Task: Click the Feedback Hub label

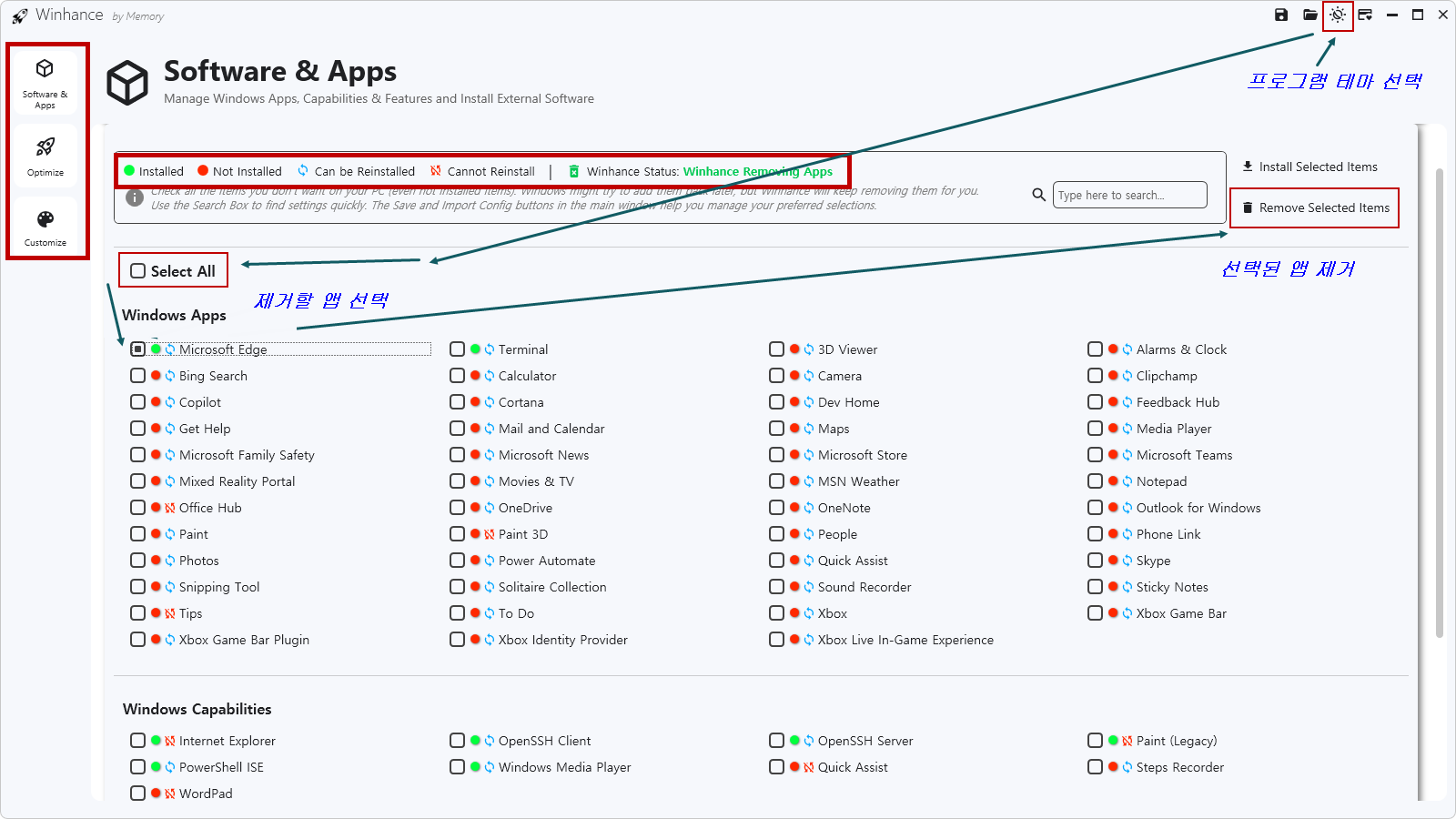Action: (1178, 402)
